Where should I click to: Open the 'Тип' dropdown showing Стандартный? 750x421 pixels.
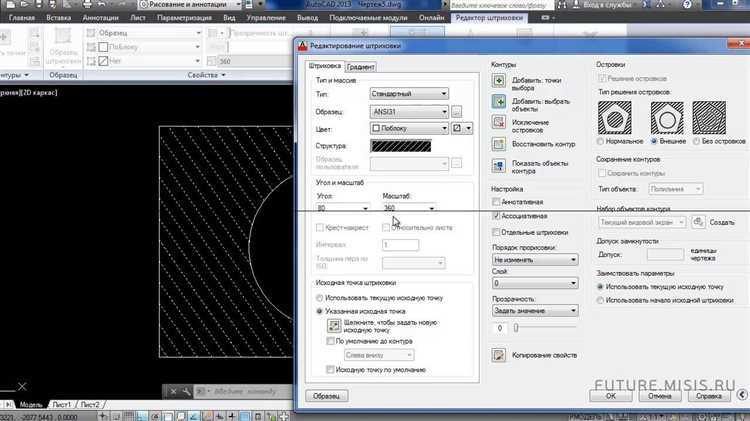pyautogui.click(x=408, y=94)
